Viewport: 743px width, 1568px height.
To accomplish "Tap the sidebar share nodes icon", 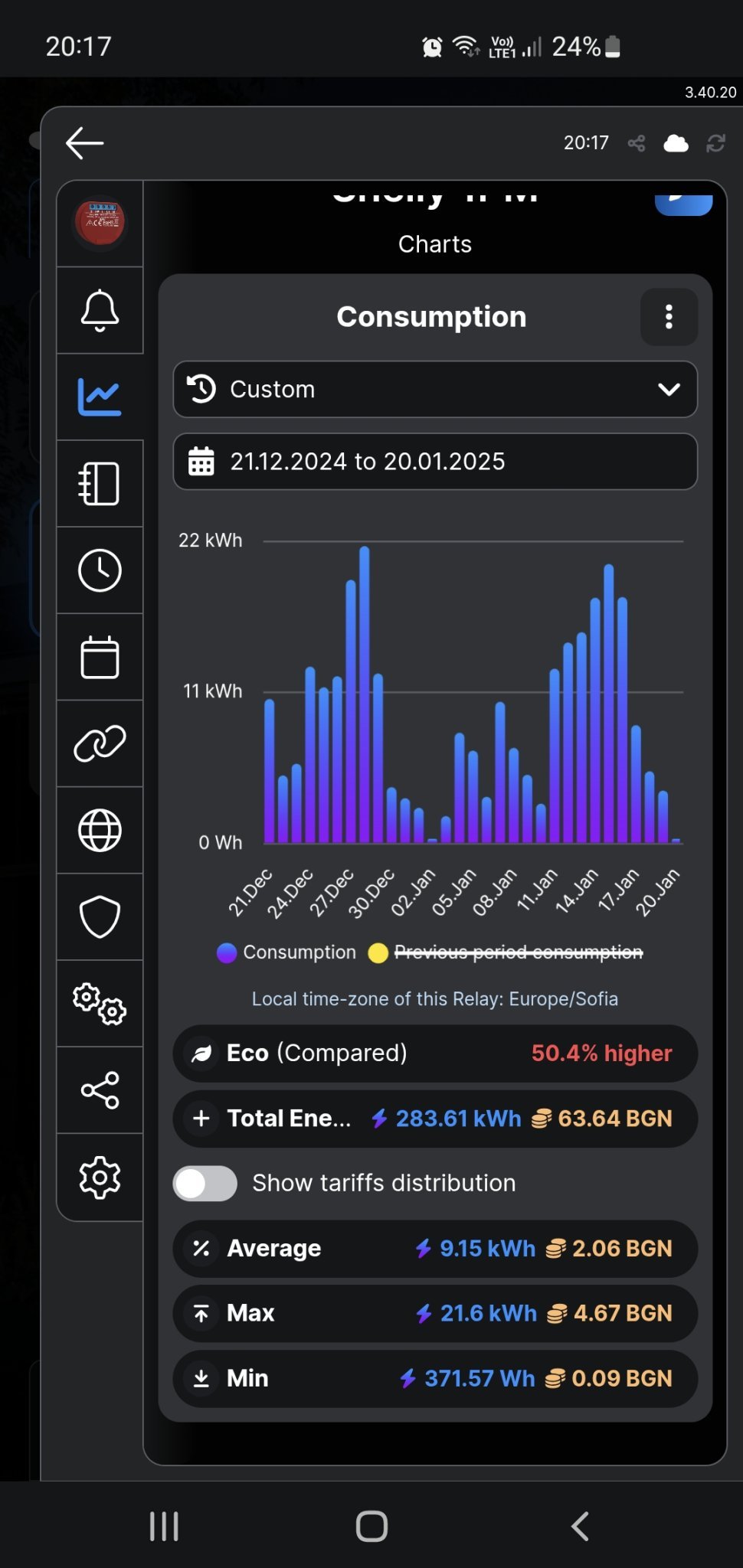I will point(100,1089).
